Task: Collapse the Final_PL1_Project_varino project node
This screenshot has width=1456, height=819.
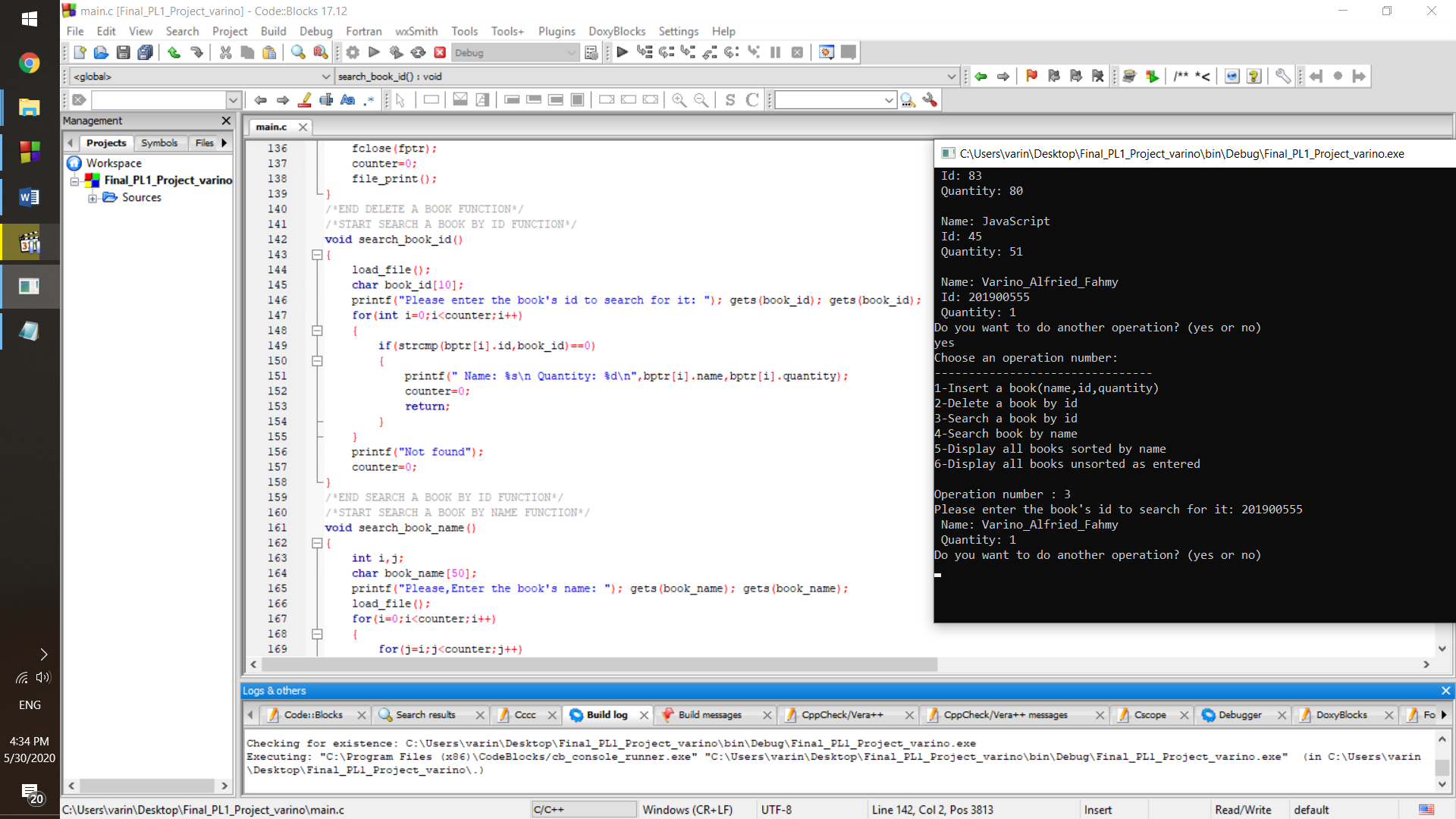Action: pos(74,180)
